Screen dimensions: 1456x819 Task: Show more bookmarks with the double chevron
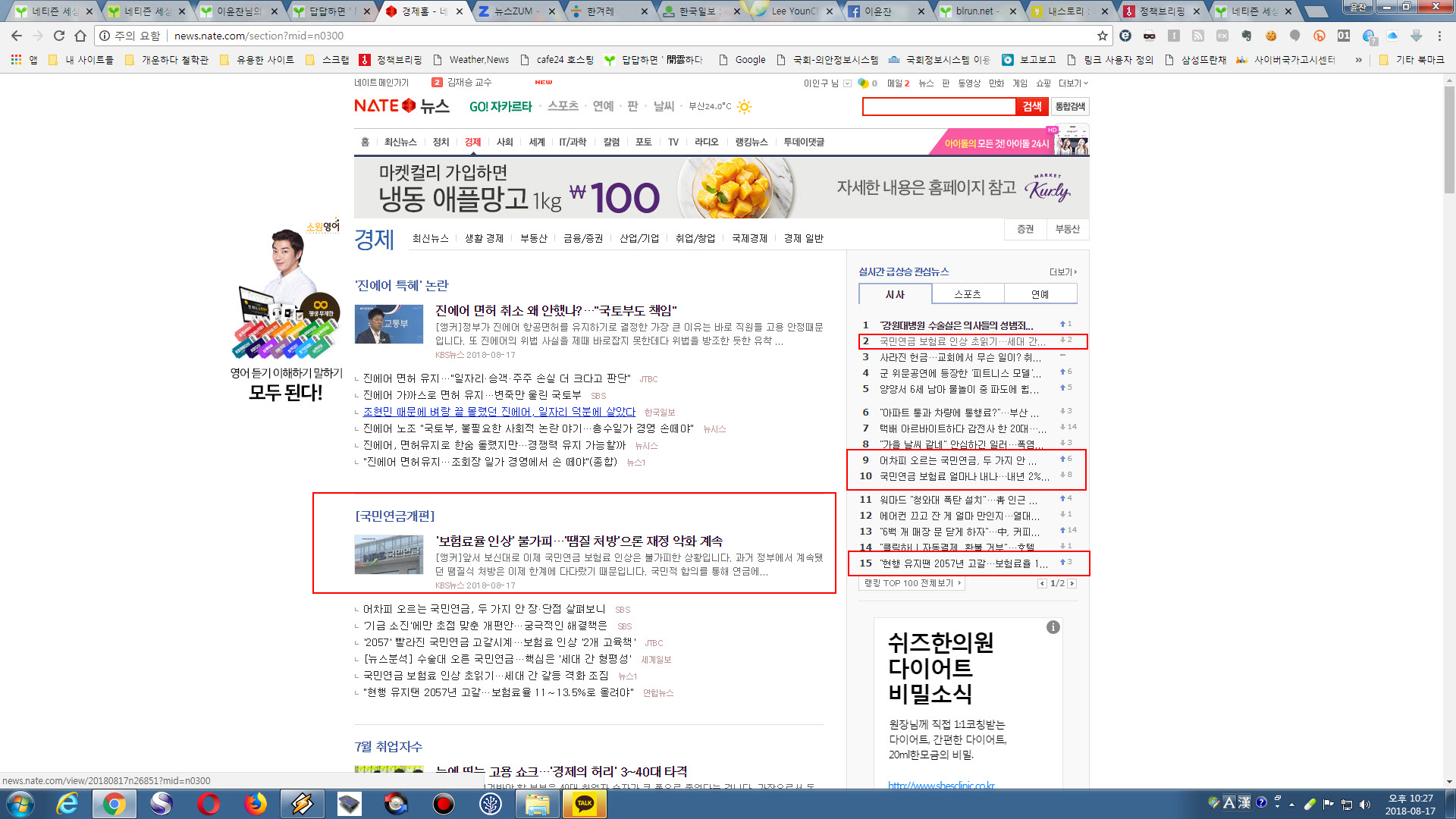pos(1358,59)
